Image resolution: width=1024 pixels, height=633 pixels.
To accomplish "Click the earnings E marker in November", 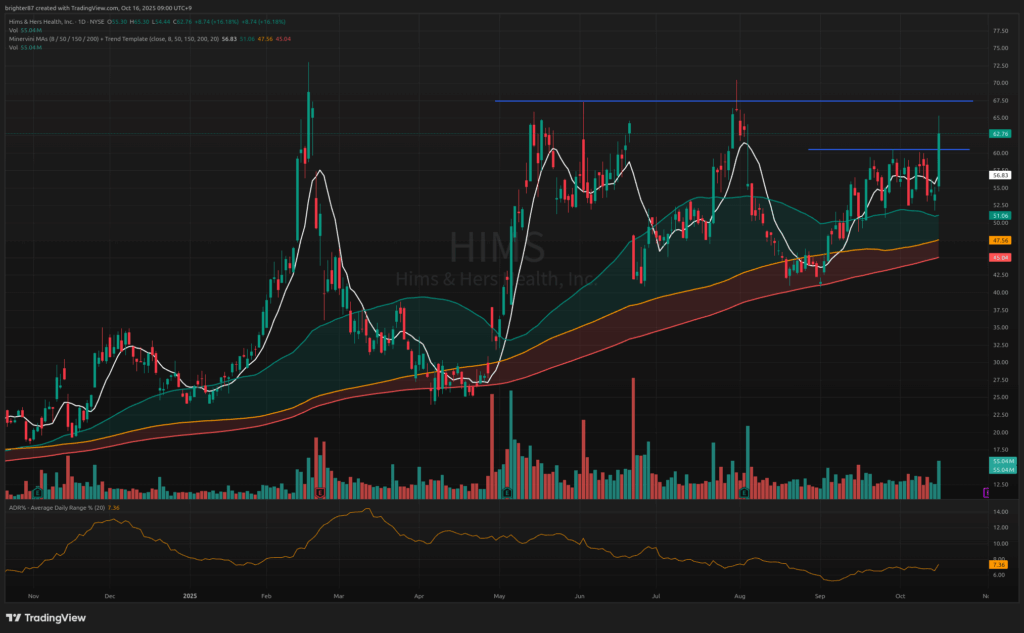I will tap(37, 492).
